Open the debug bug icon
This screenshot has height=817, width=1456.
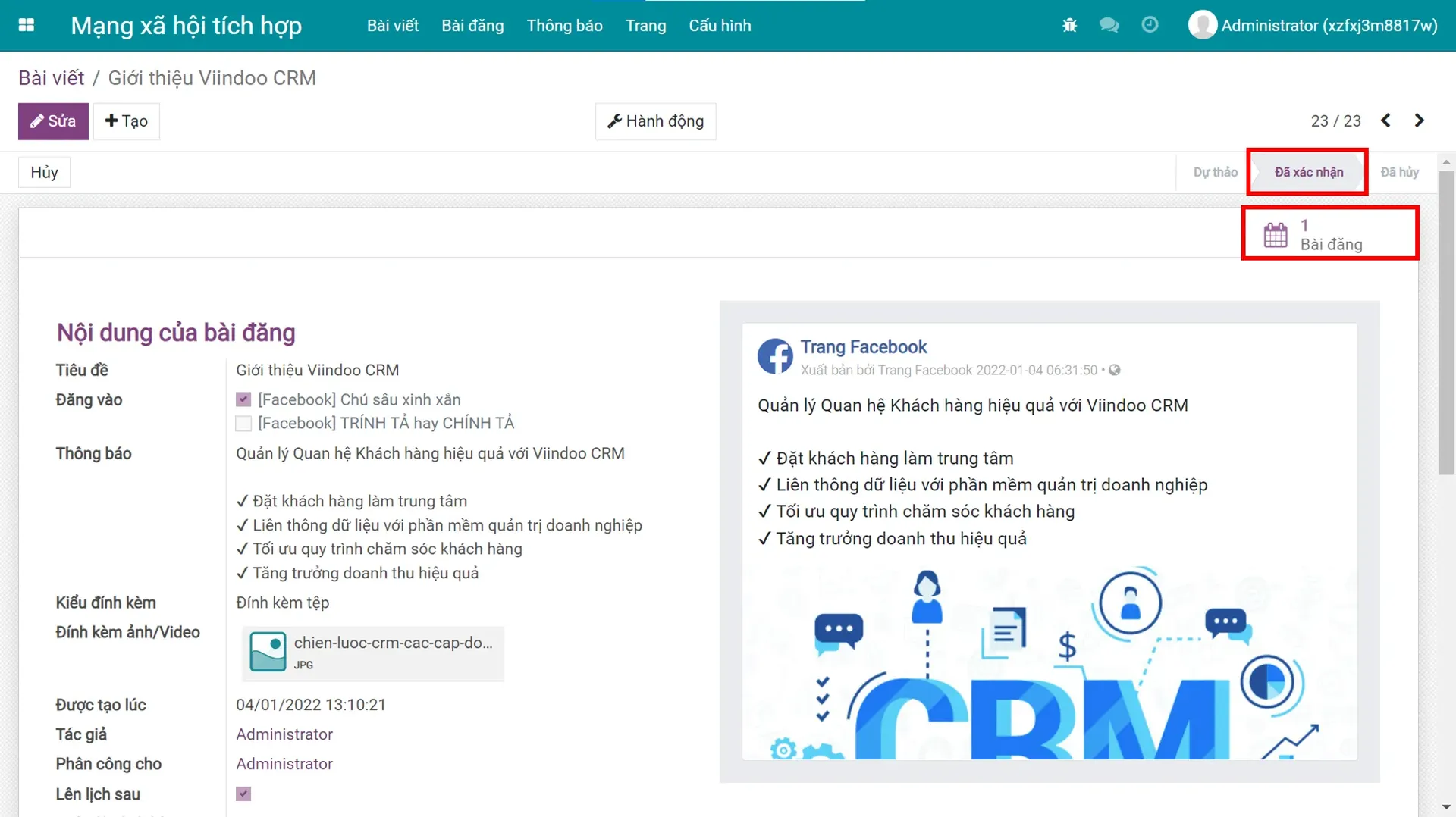click(x=1069, y=26)
